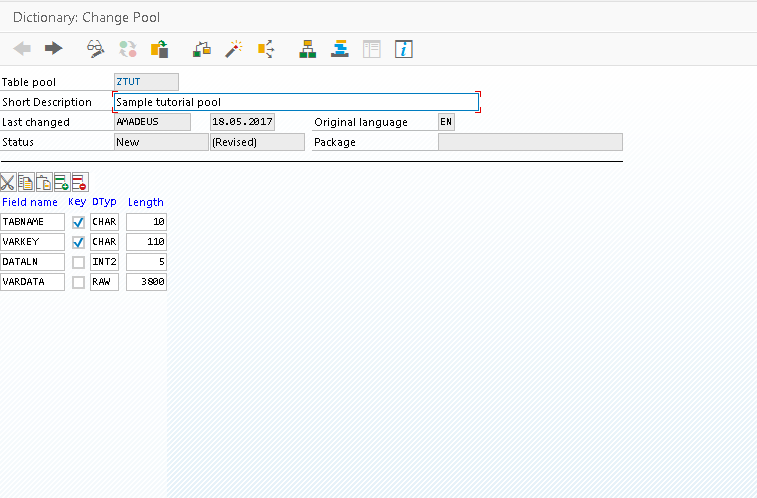The height and width of the screenshot is (498, 757).
Task: Click the Paste icon above field table
Action: (43, 182)
